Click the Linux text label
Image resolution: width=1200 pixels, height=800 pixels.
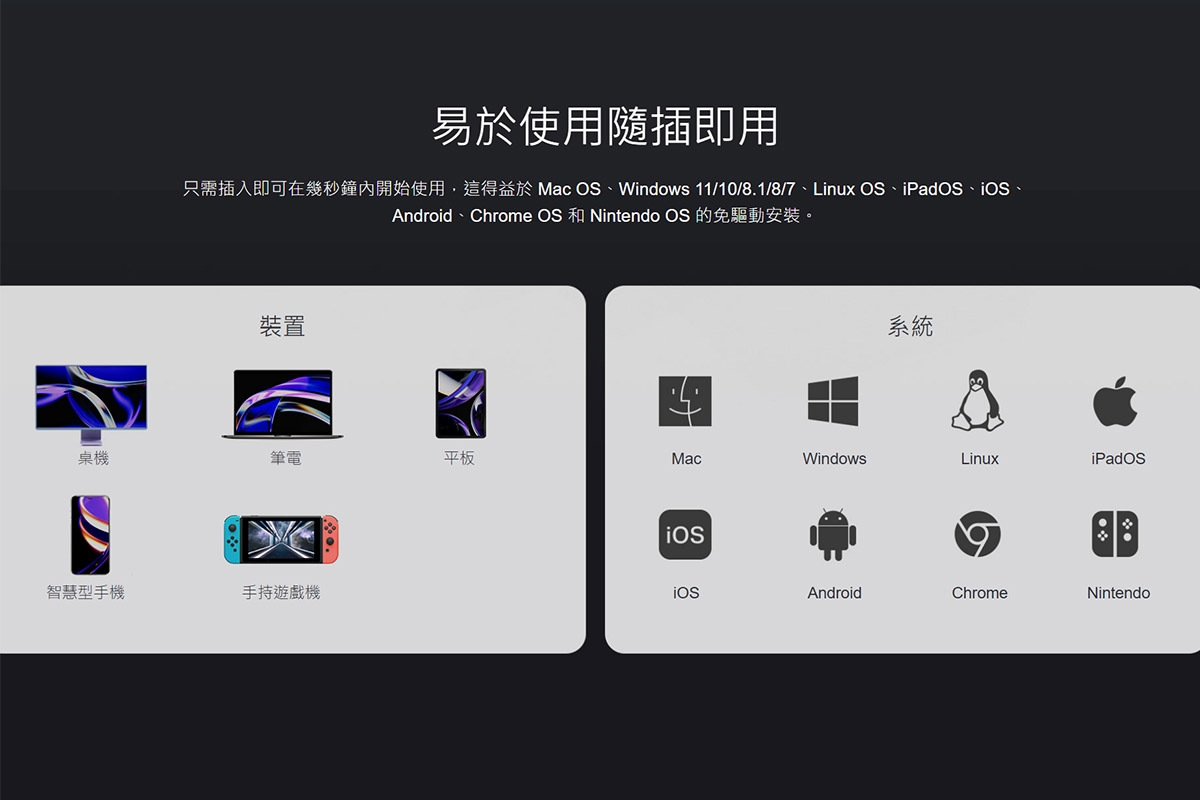(979, 459)
